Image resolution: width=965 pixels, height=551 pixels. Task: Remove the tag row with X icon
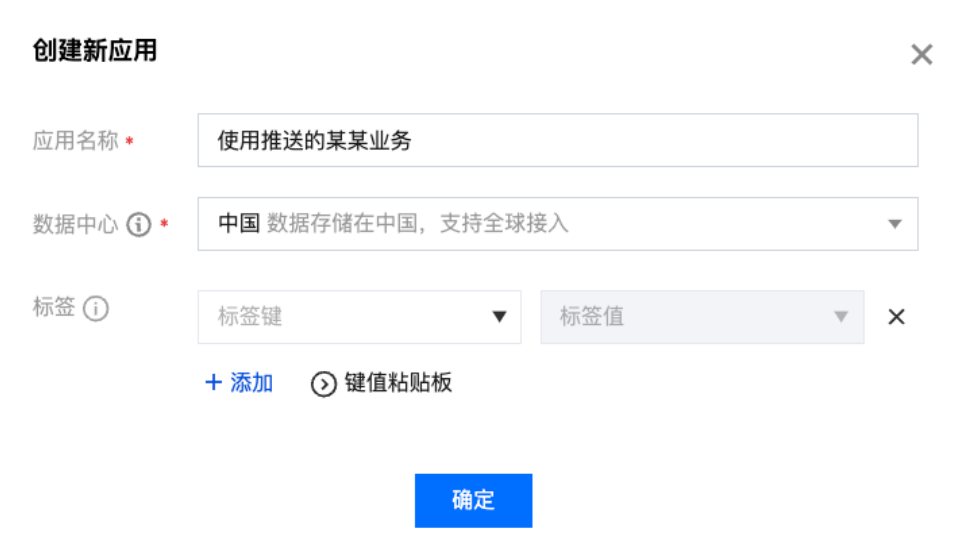(896, 317)
